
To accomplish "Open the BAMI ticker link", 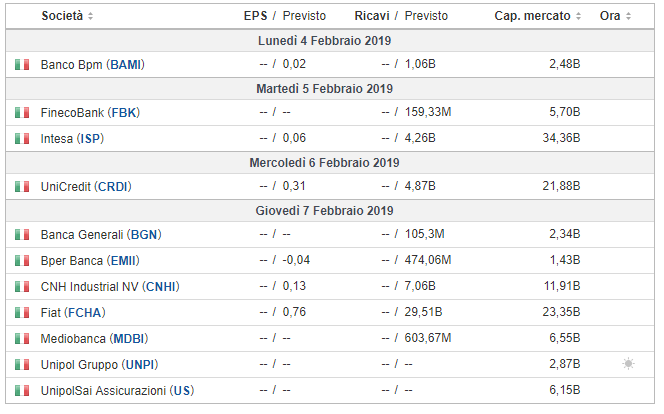I will [x=125, y=65].
